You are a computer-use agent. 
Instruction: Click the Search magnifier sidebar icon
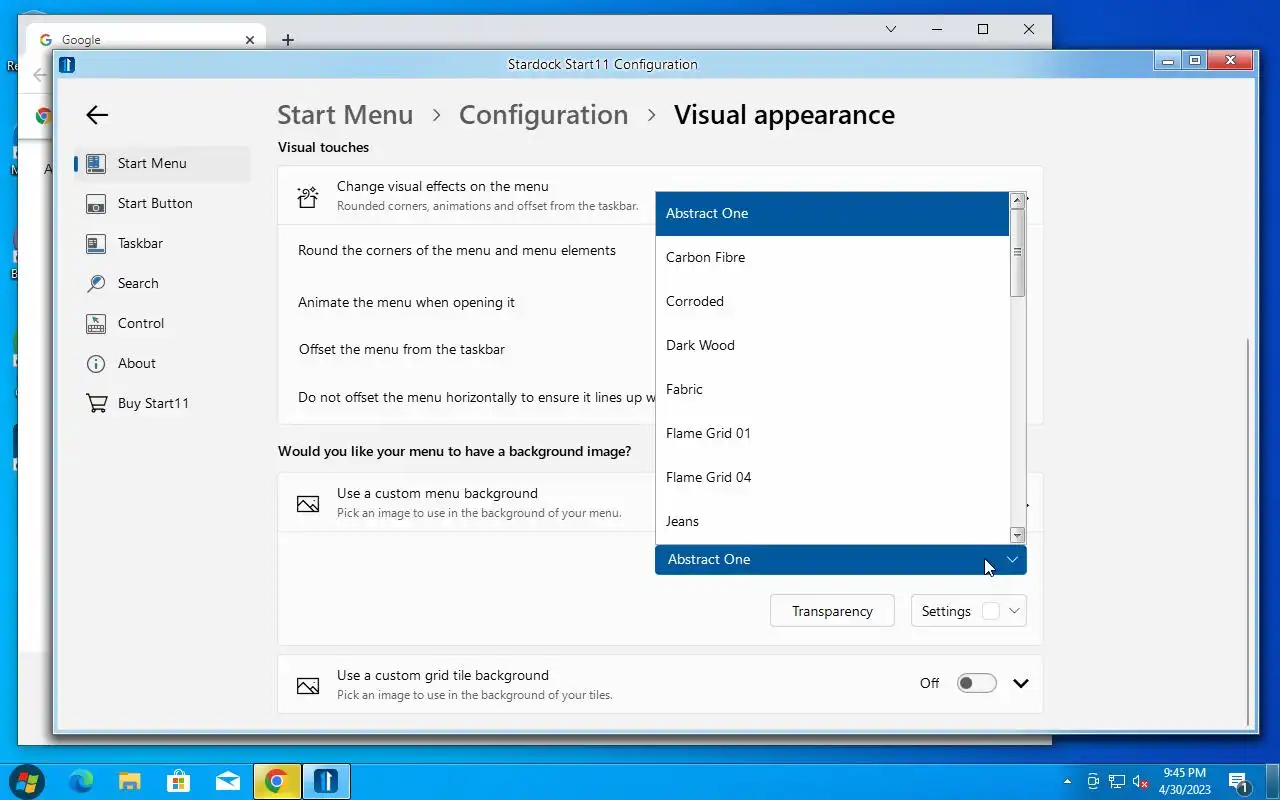[96, 283]
